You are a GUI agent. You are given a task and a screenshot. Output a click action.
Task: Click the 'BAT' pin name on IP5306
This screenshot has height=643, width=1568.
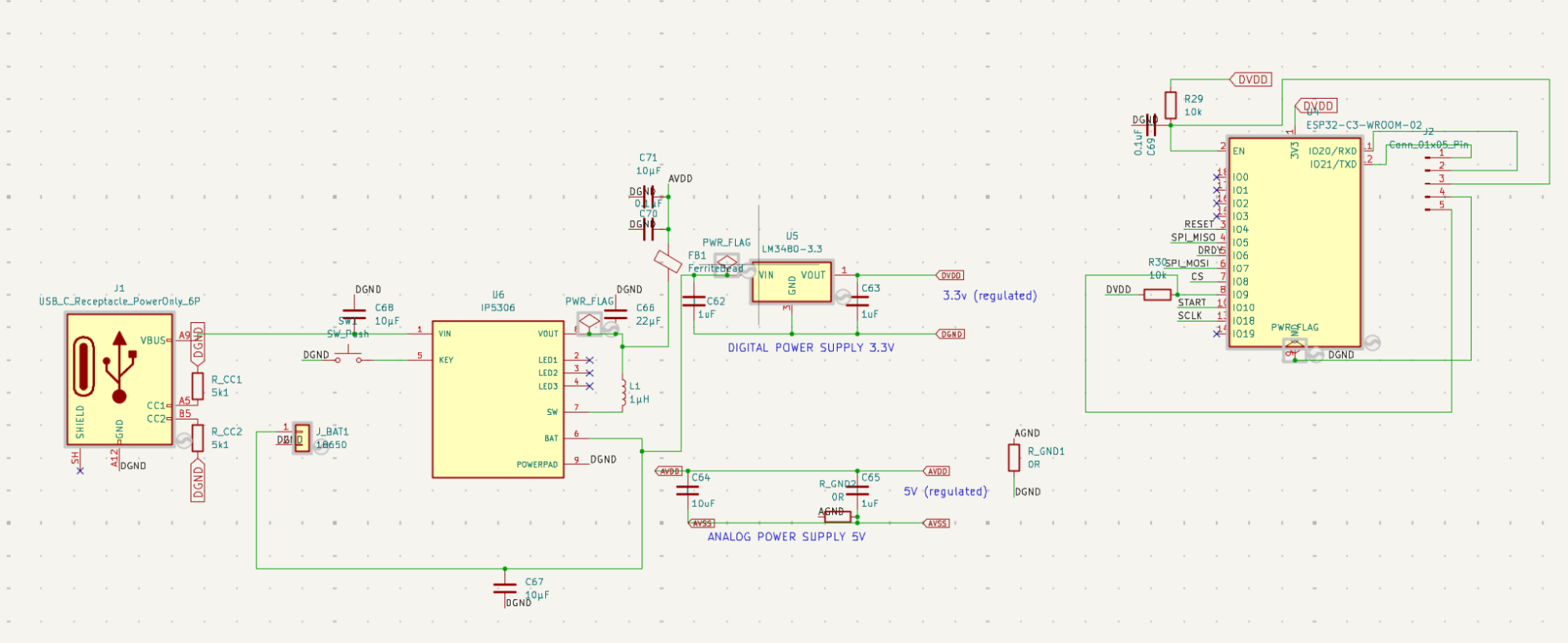551,438
